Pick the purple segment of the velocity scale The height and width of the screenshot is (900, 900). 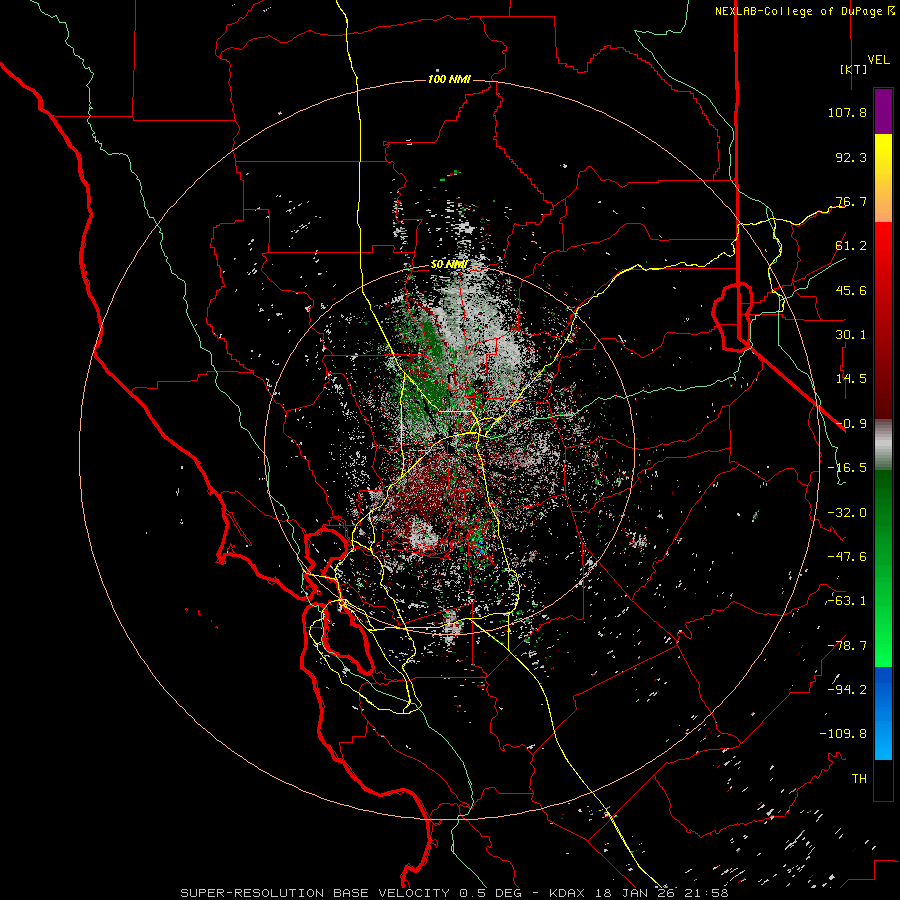pos(883,111)
